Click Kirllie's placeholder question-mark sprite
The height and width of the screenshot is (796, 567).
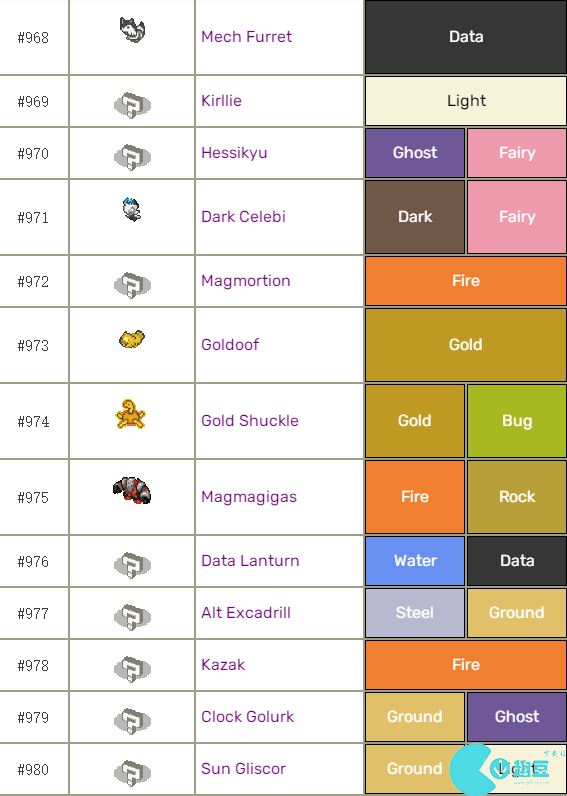pos(132,105)
